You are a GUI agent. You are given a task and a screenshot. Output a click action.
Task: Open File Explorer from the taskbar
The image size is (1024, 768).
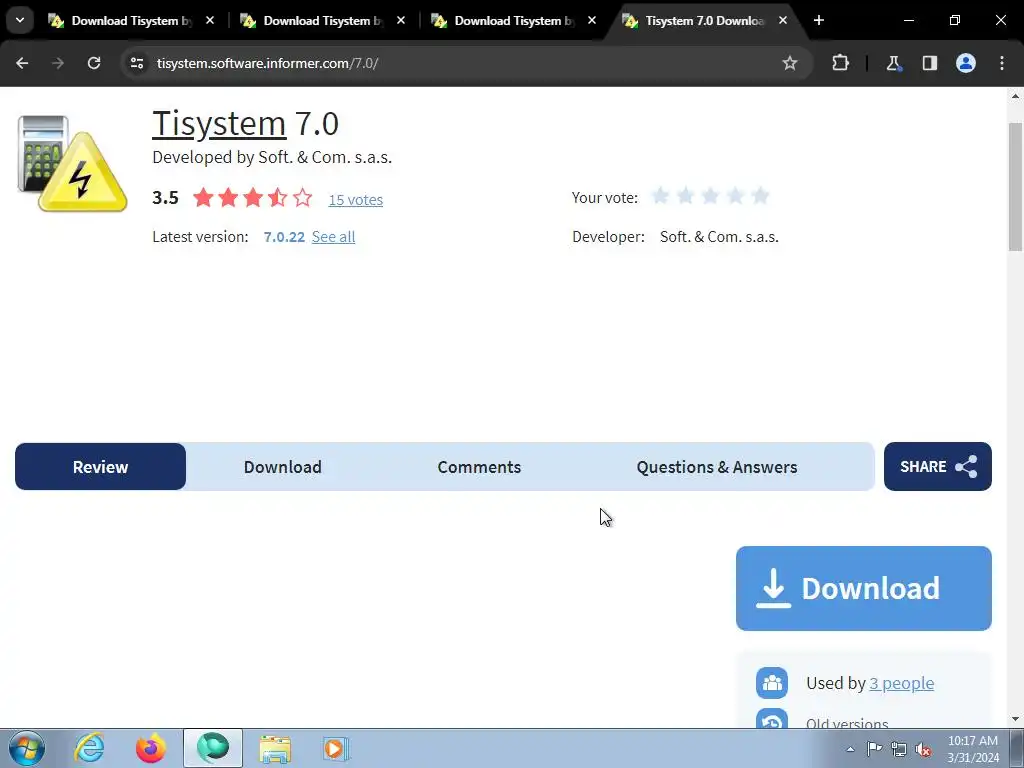click(x=275, y=748)
